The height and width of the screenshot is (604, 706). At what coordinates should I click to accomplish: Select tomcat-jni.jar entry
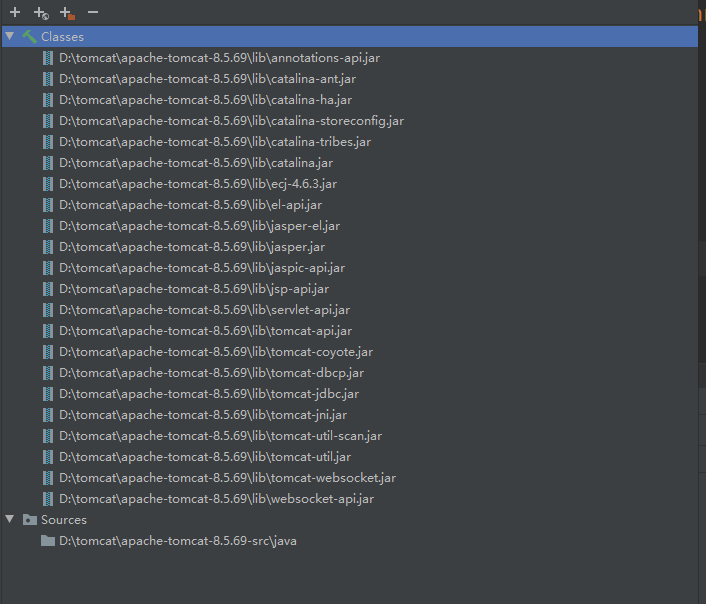(x=203, y=414)
